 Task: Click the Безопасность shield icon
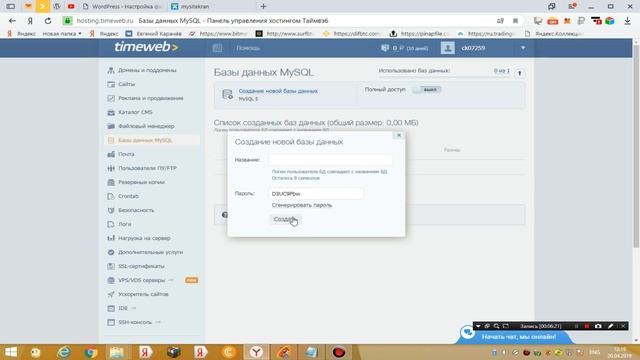(x=111, y=210)
